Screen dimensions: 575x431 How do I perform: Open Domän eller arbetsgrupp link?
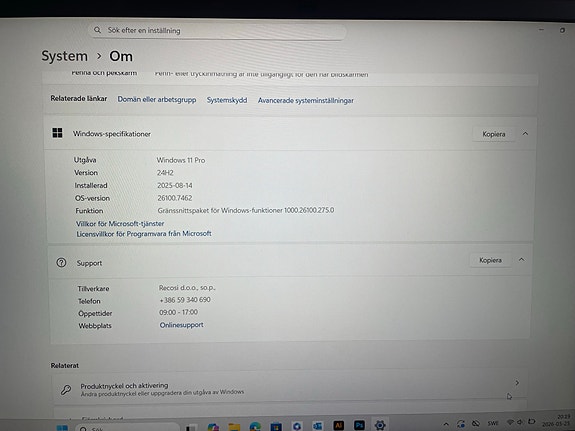pos(157,99)
